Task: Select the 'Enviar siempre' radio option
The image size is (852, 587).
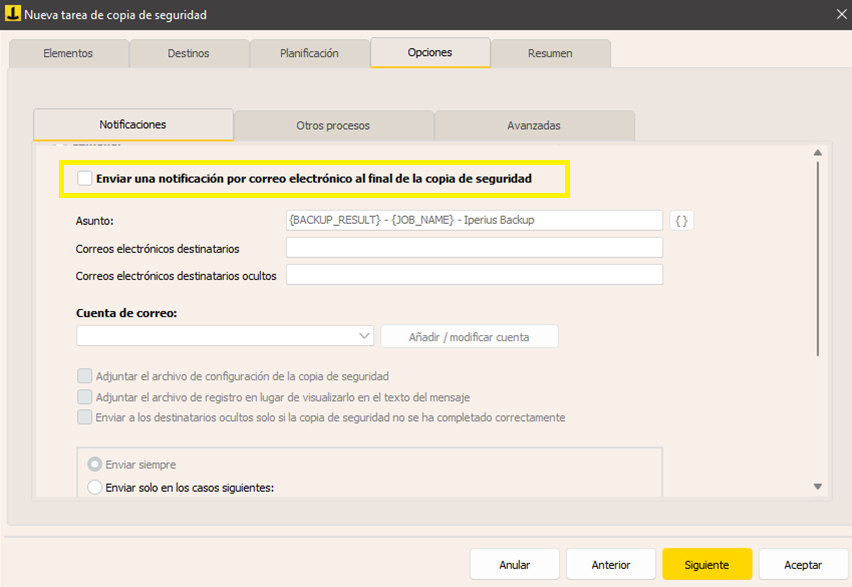Action: tap(95, 465)
